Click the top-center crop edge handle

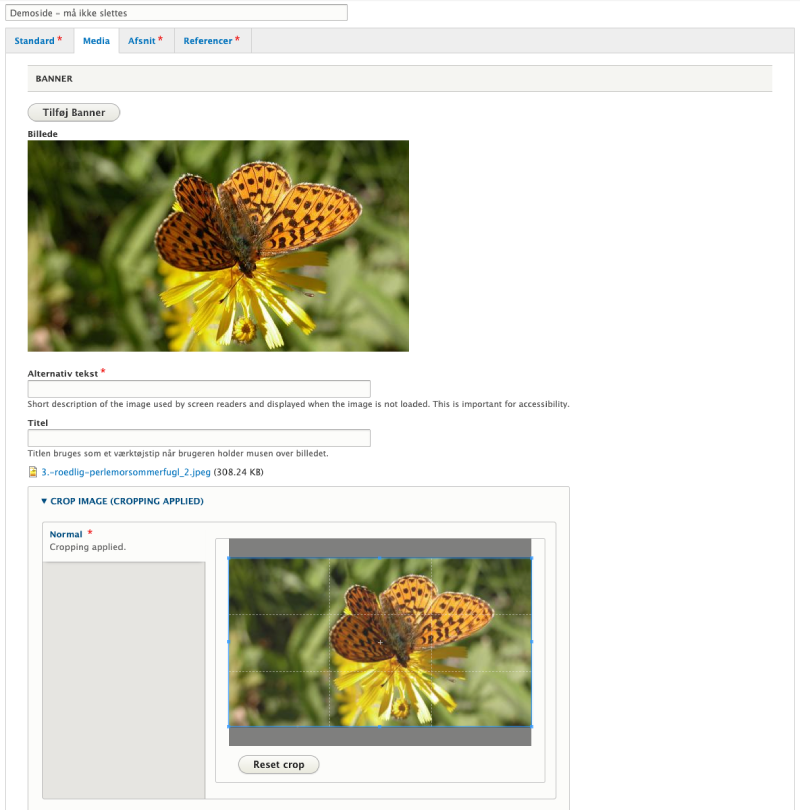(380, 558)
